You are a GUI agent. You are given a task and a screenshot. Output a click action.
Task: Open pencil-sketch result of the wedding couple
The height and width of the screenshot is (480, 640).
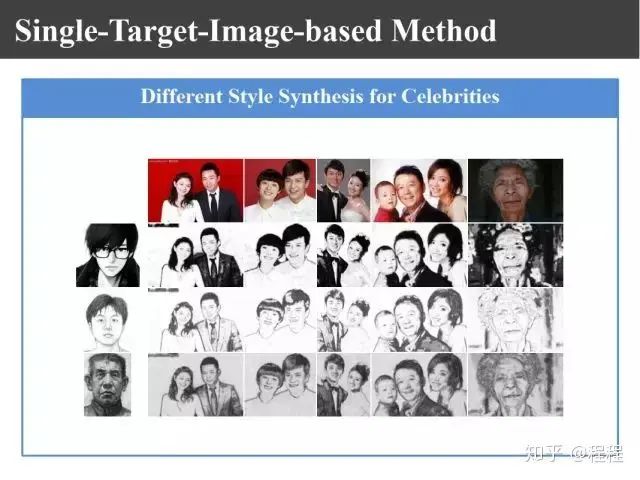[196, 320]
